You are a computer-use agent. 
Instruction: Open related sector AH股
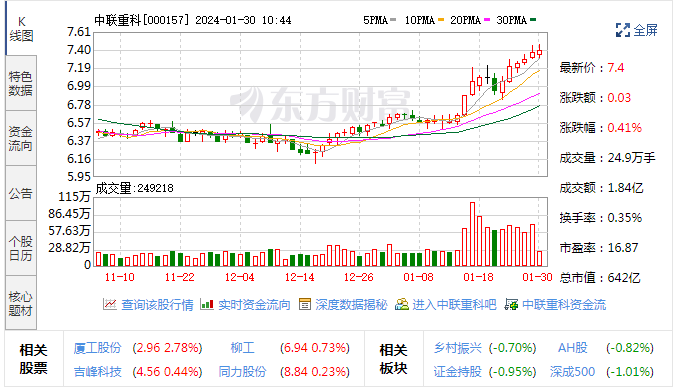click(x=573, y=348)
